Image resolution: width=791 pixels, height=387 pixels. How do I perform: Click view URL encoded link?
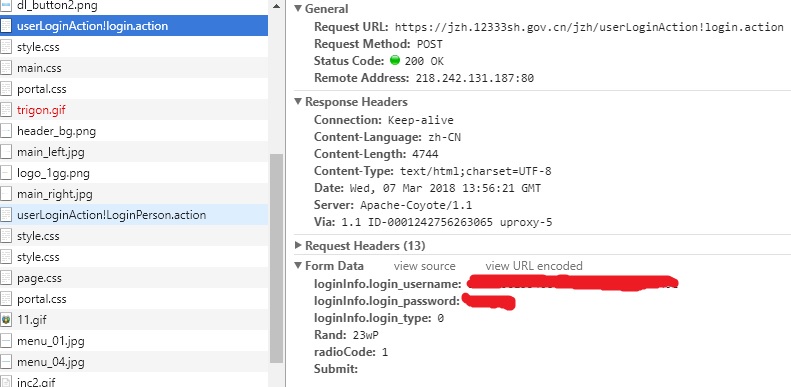tap(534, 266)
